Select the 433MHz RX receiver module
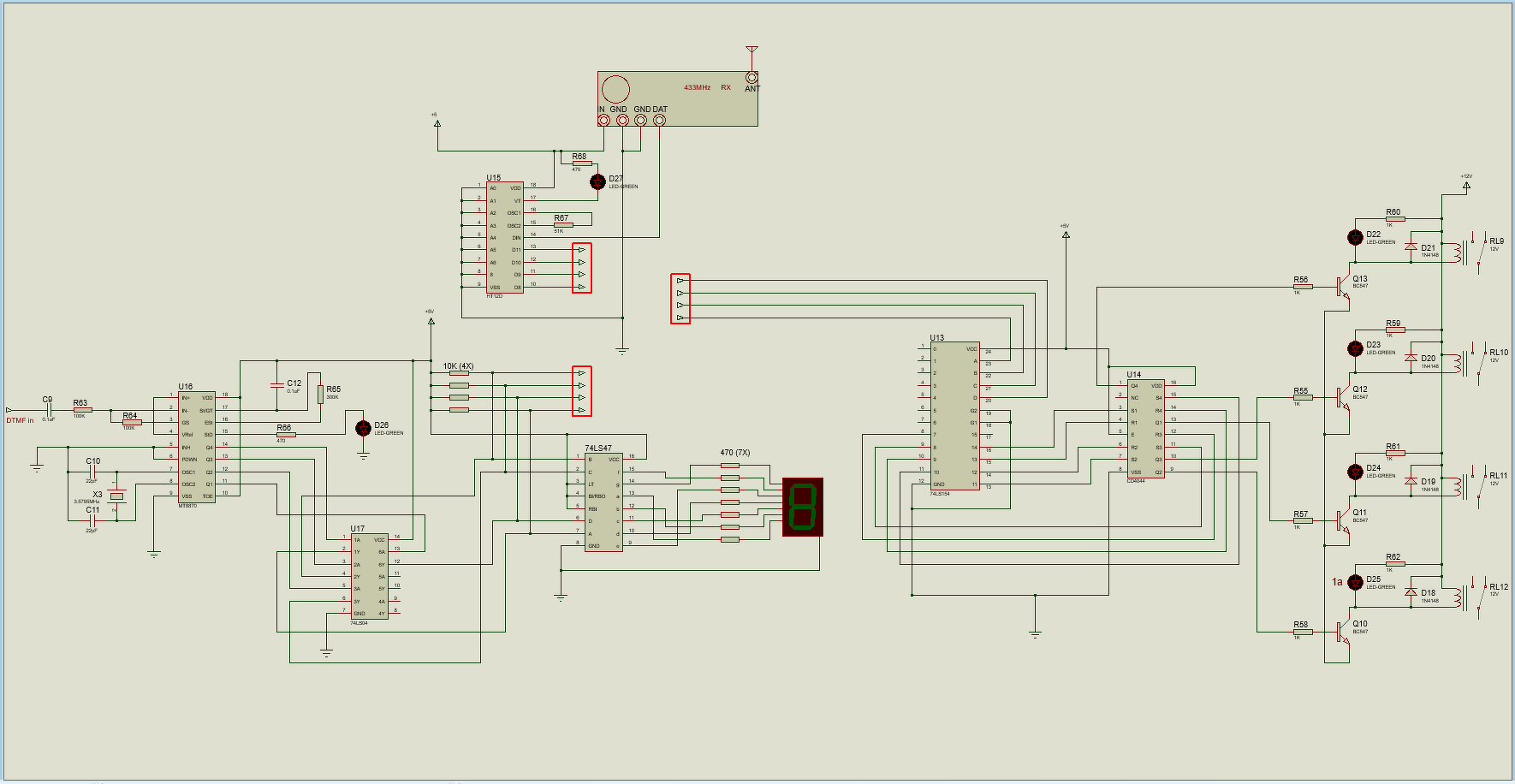Screen dimensions: 1515x784 [x=677, y=98]
